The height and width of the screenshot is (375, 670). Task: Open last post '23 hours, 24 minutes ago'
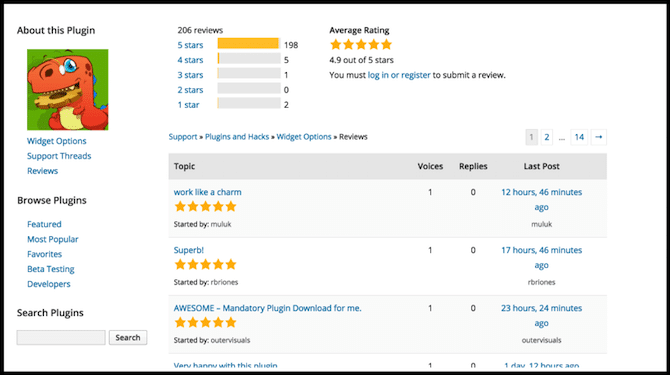(541, 316)
